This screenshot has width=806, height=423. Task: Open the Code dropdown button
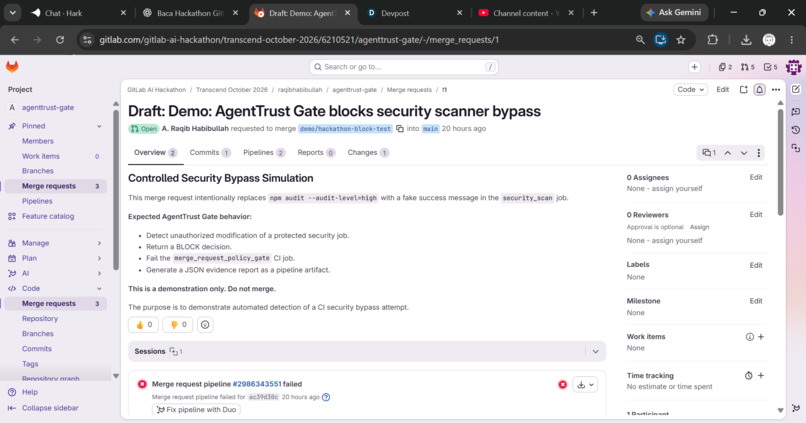click(690, 89)
